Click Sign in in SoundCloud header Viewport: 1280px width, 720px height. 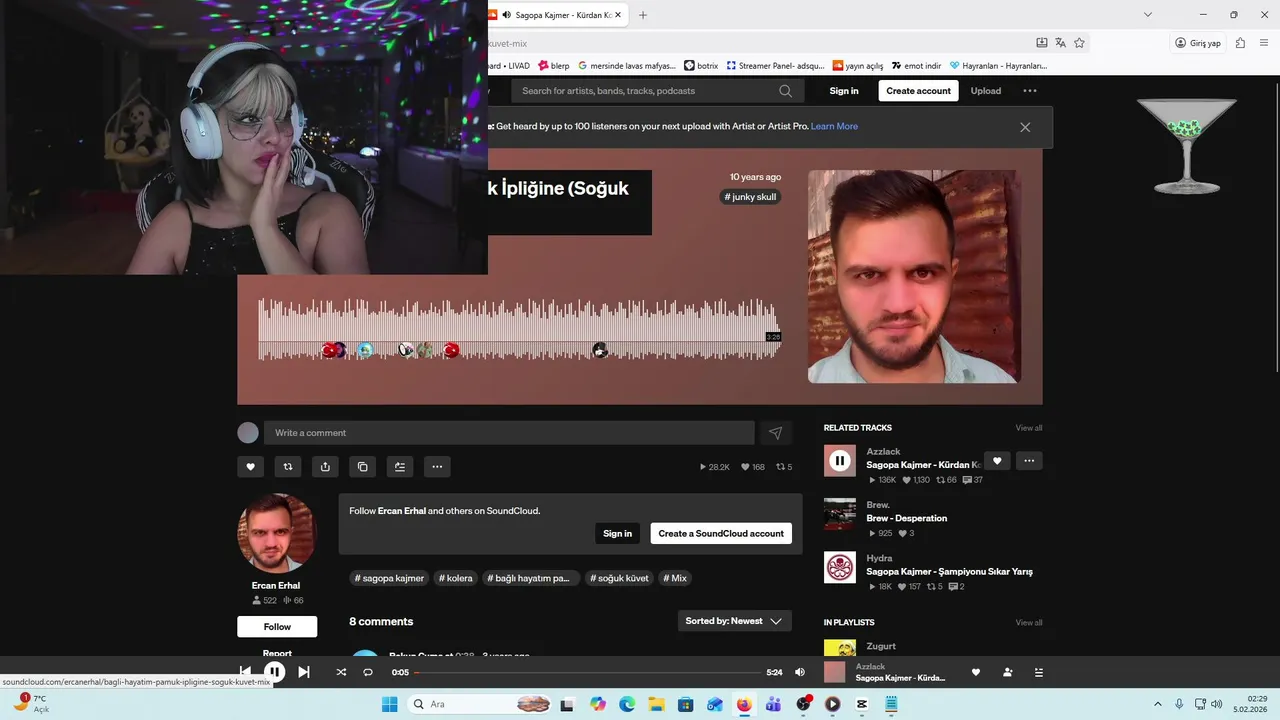click(x=844, y=91)
